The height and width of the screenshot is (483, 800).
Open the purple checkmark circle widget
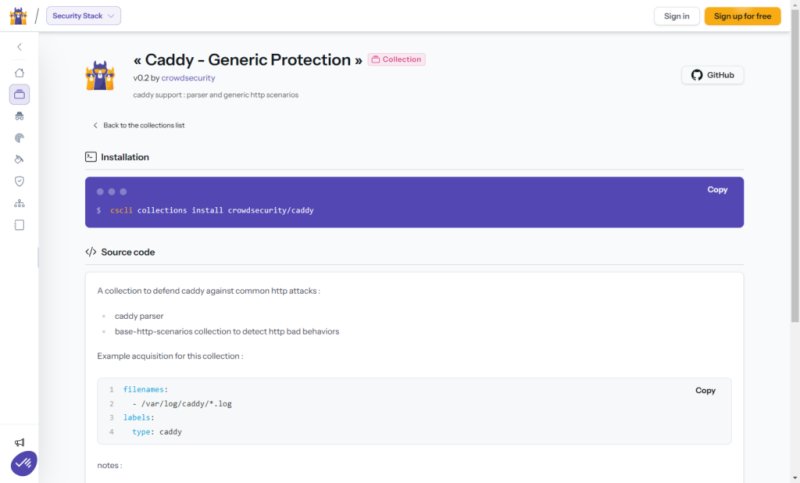[x=23, y=463]
